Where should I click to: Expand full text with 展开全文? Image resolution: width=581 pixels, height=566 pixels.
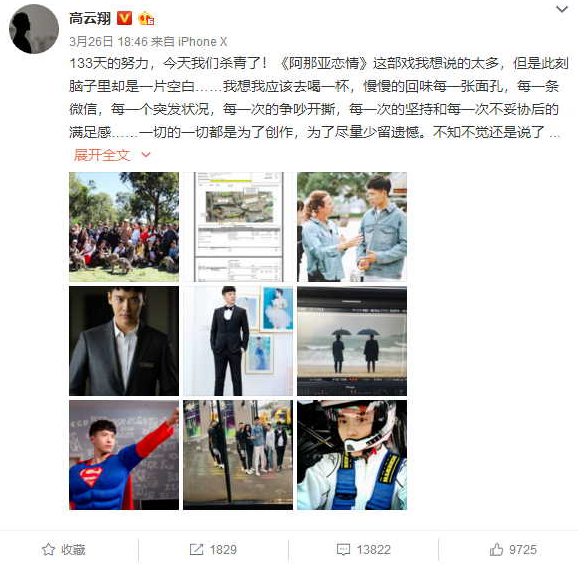coord(102,155)
